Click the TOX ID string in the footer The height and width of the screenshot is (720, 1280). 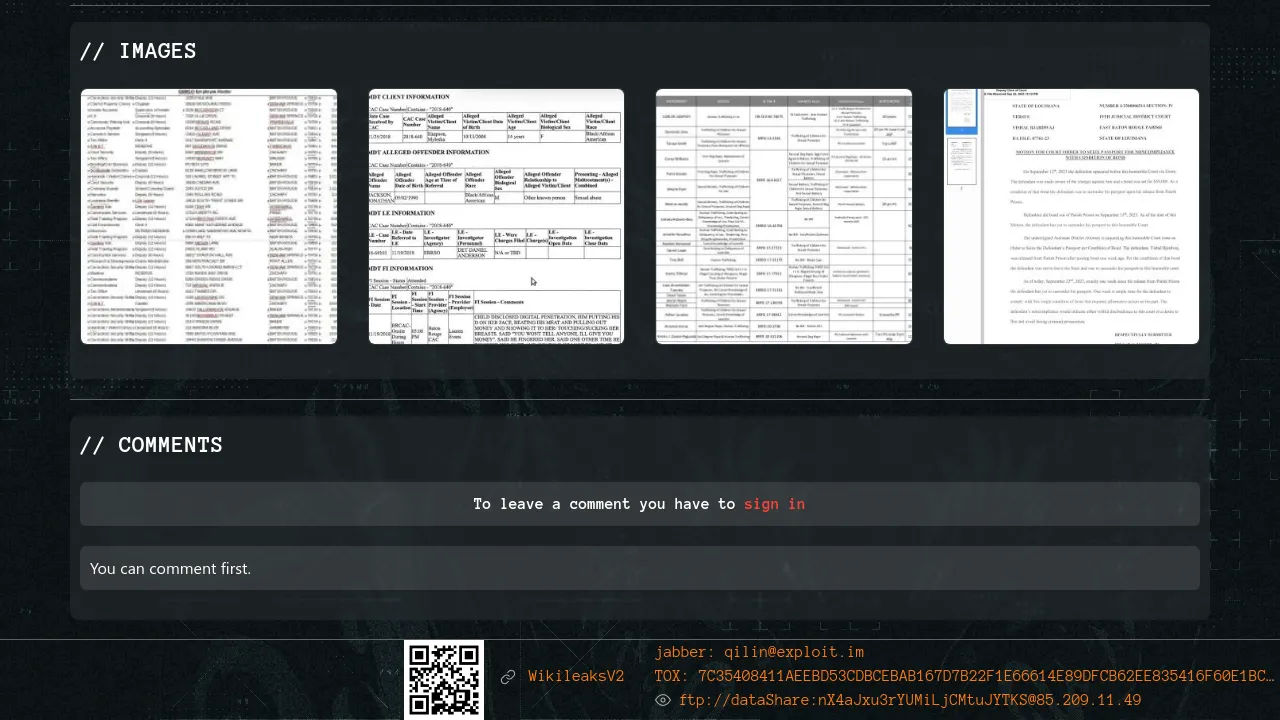985,676
